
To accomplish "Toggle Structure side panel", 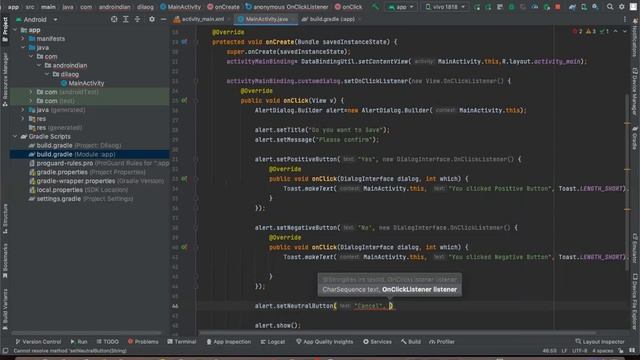I will [x=5, y=219].
